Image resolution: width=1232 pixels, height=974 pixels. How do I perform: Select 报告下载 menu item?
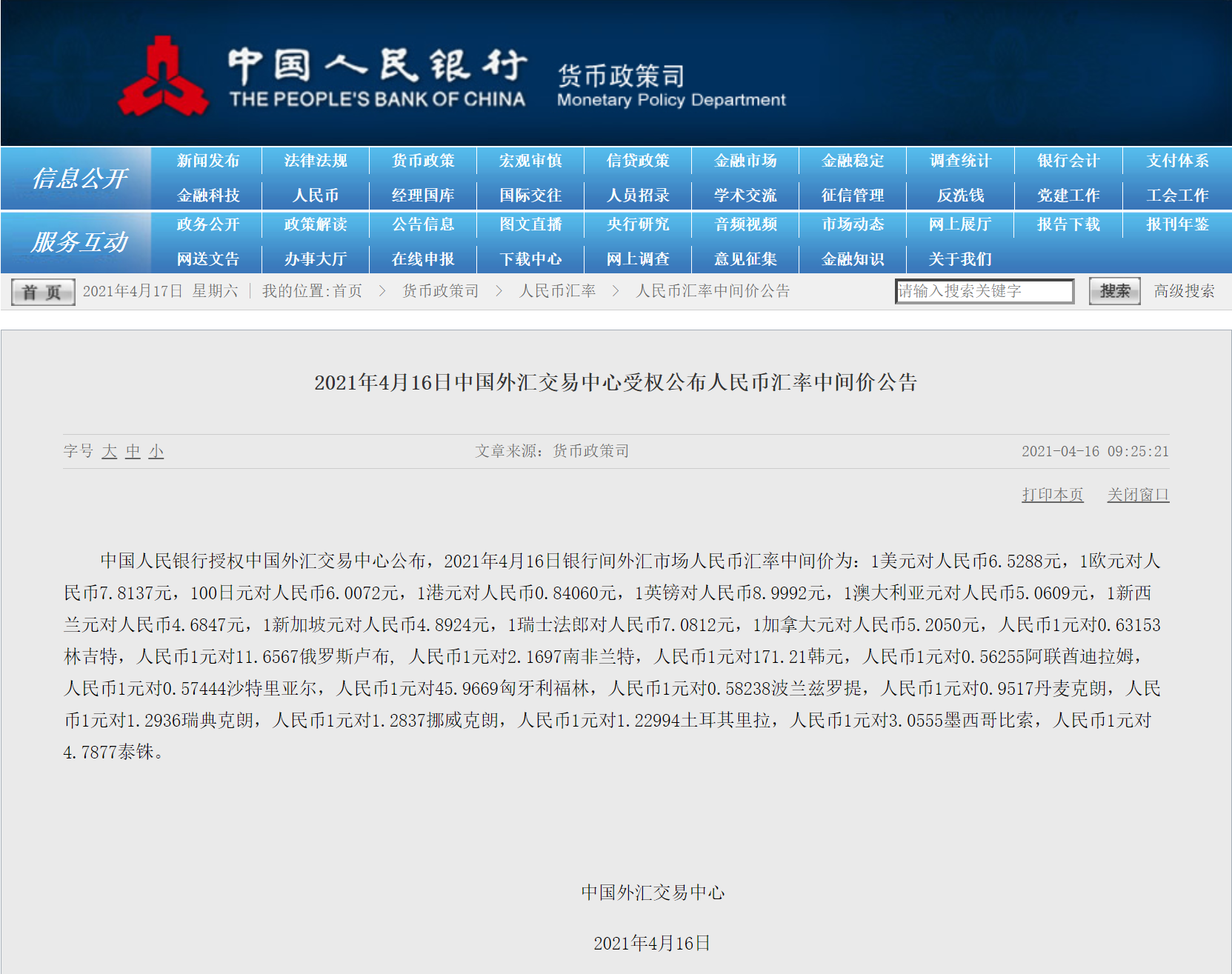1068,224
